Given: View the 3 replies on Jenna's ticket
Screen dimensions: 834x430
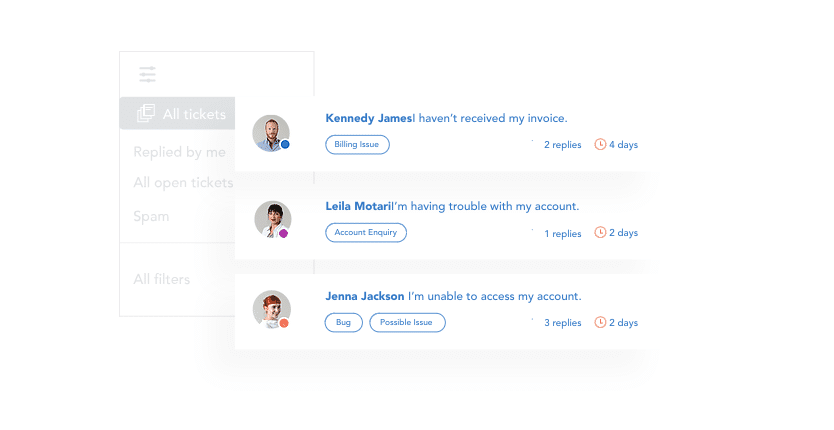Looking at the screenshot, I should [x=562, y=323].
